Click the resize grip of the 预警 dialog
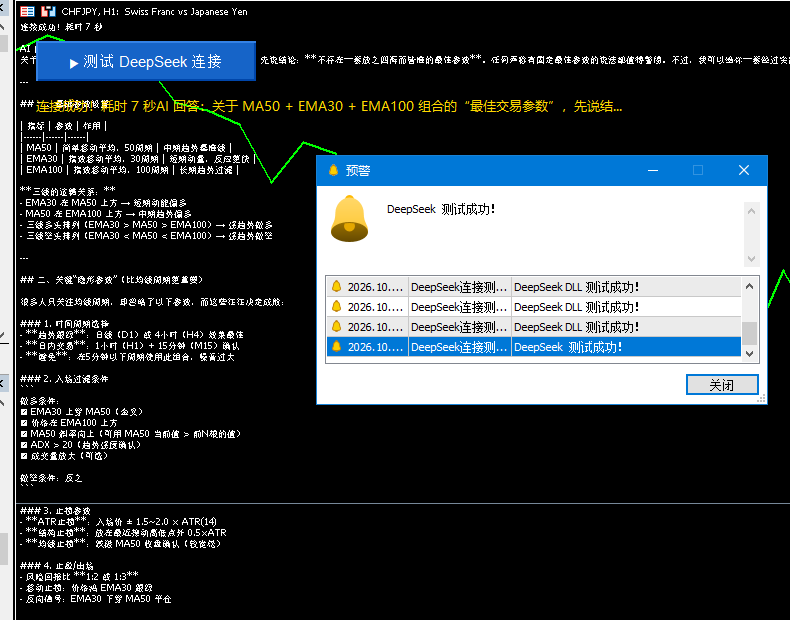Viewport: 790px width, 620px height. pyautogui.click(x=762, y=399)
